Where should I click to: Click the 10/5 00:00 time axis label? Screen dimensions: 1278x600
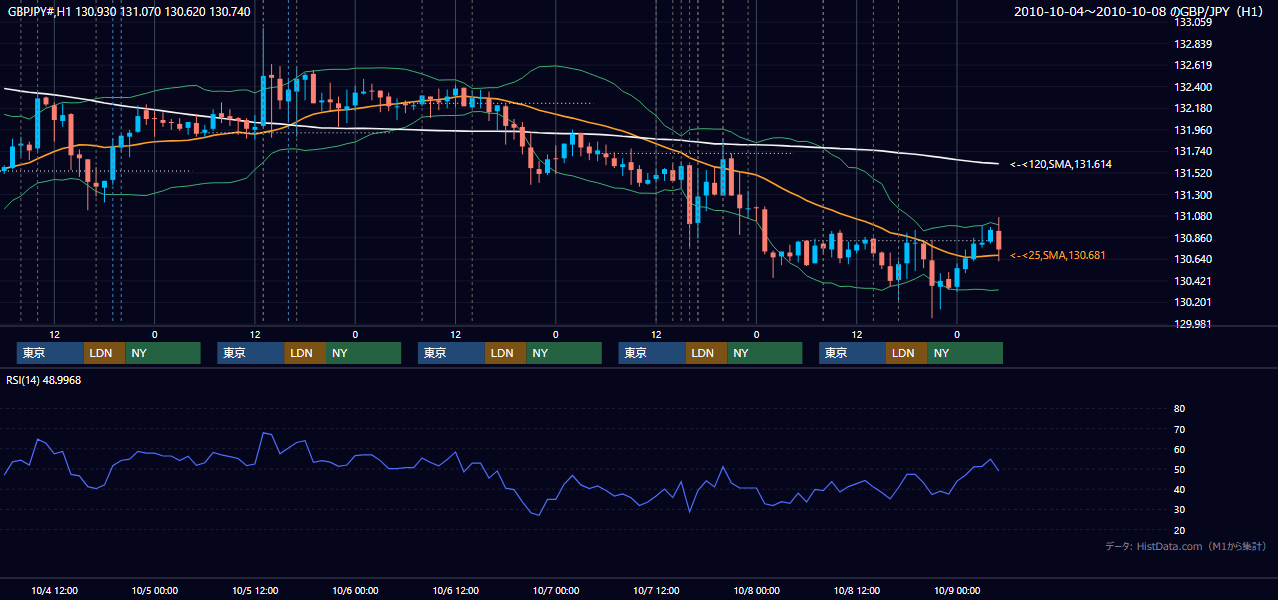155,591
